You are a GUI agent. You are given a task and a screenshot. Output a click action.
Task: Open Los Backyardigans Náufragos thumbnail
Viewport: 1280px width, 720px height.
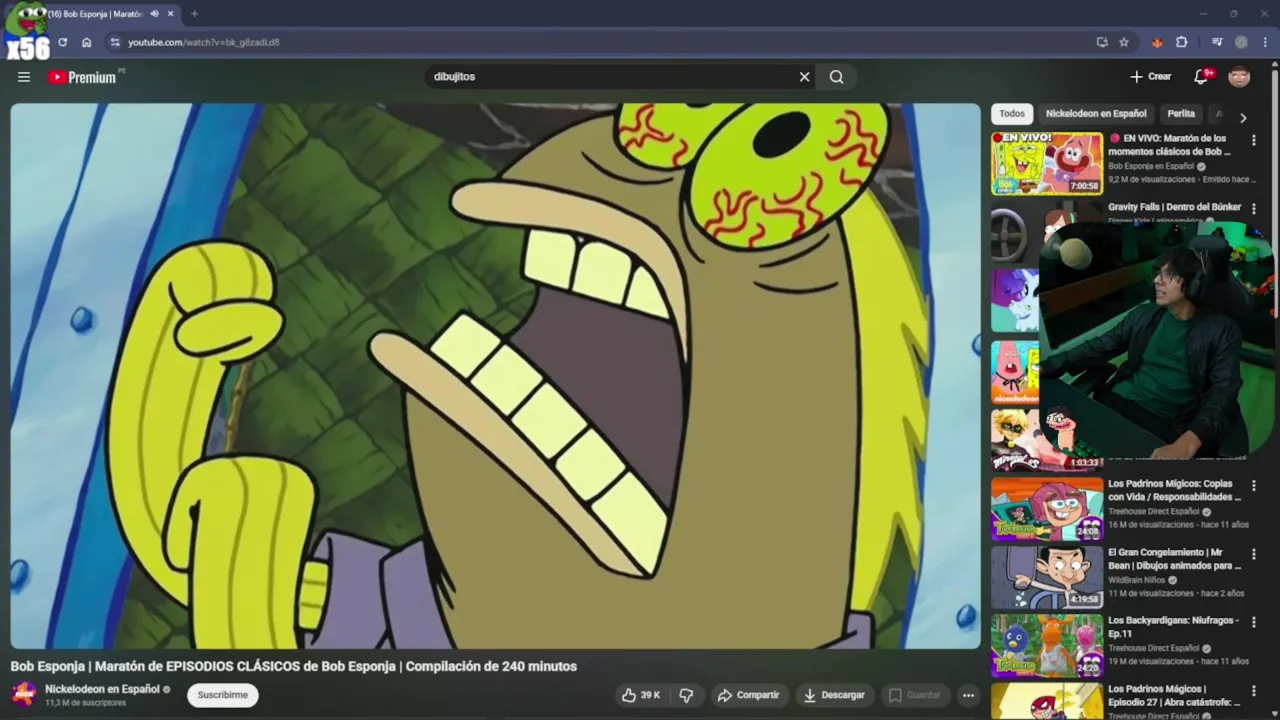pyautogui.click(x=1047, y=646)
